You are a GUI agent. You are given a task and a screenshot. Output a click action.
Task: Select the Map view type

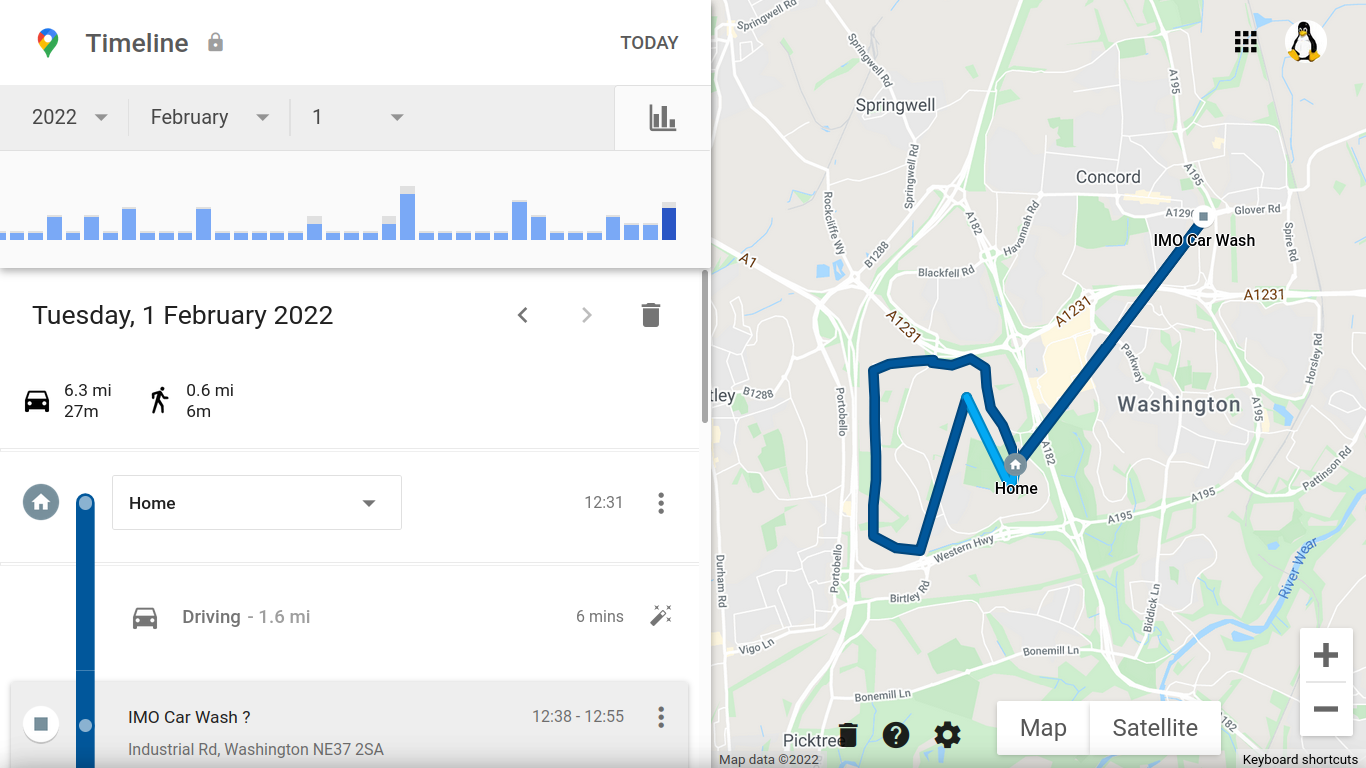[x=1043, y=728]
